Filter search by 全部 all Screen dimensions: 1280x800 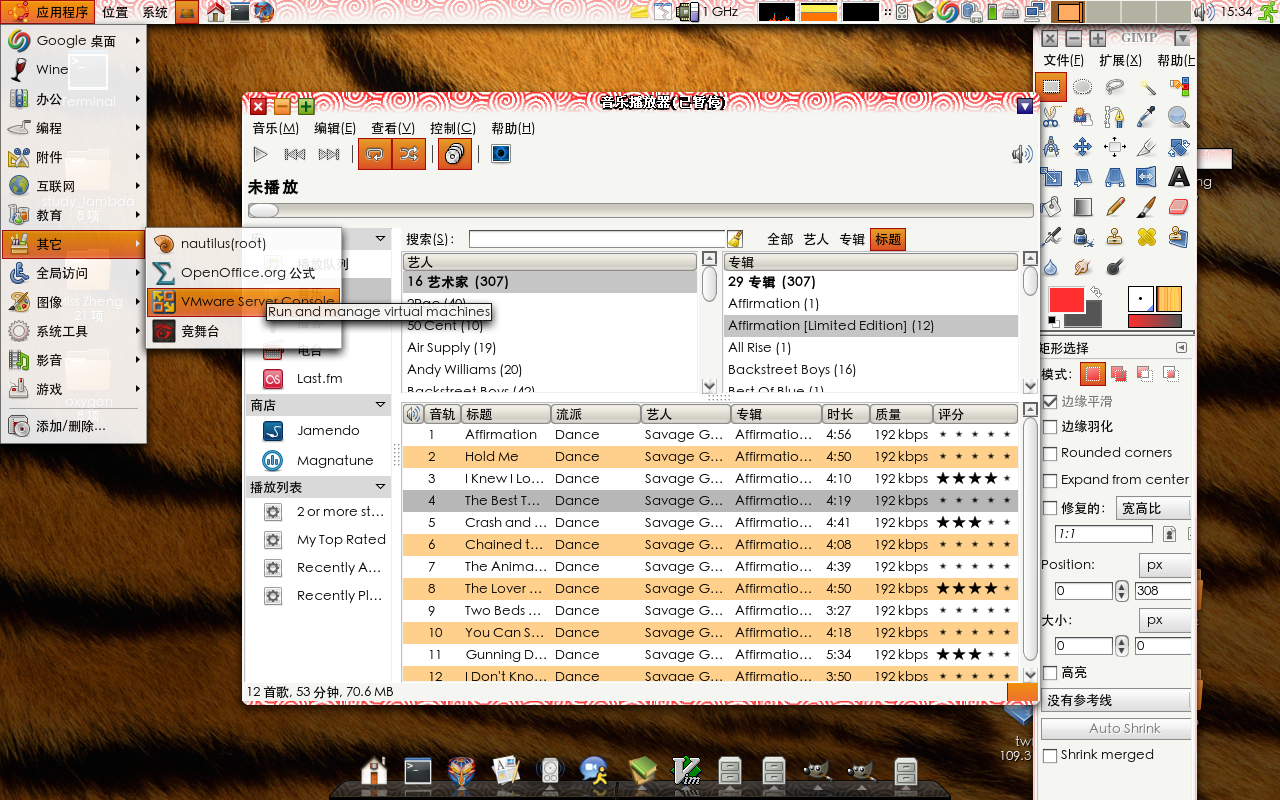click(x=780, y=239)
